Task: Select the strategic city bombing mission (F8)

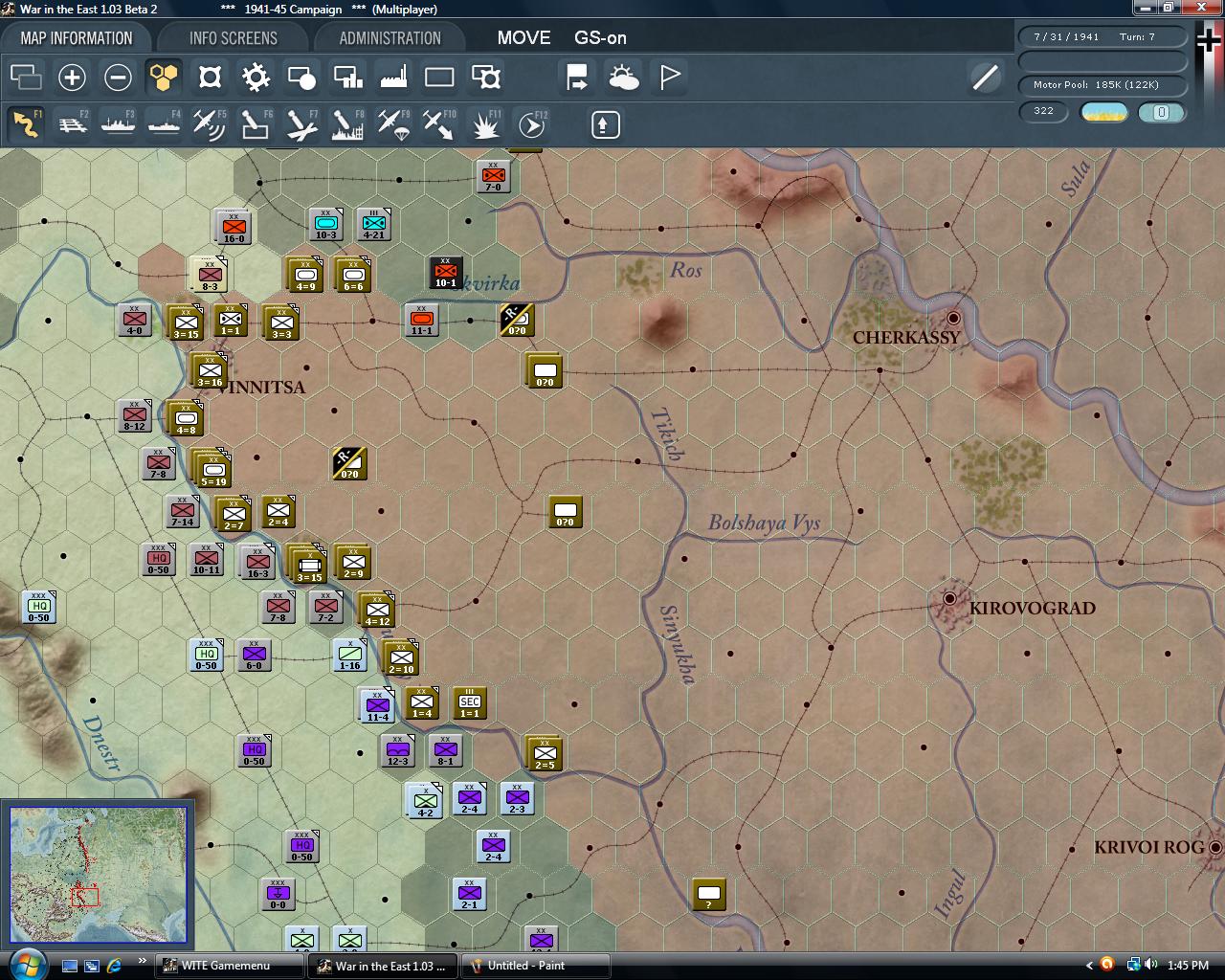Action: (346, 124)
